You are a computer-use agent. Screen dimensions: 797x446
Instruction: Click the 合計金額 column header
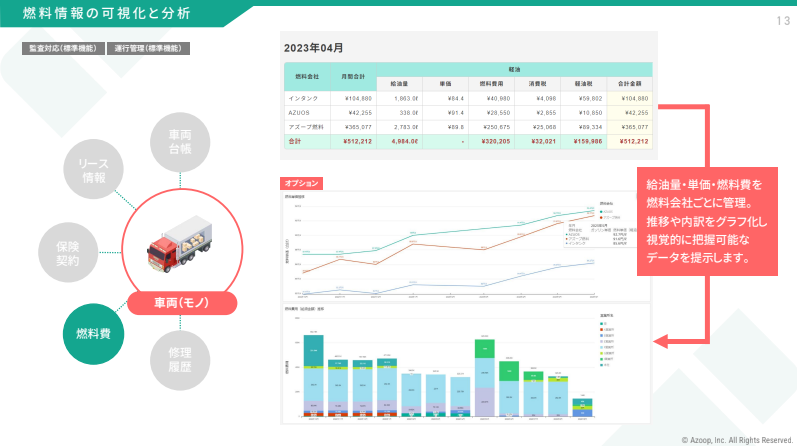(x=629, y=84)
